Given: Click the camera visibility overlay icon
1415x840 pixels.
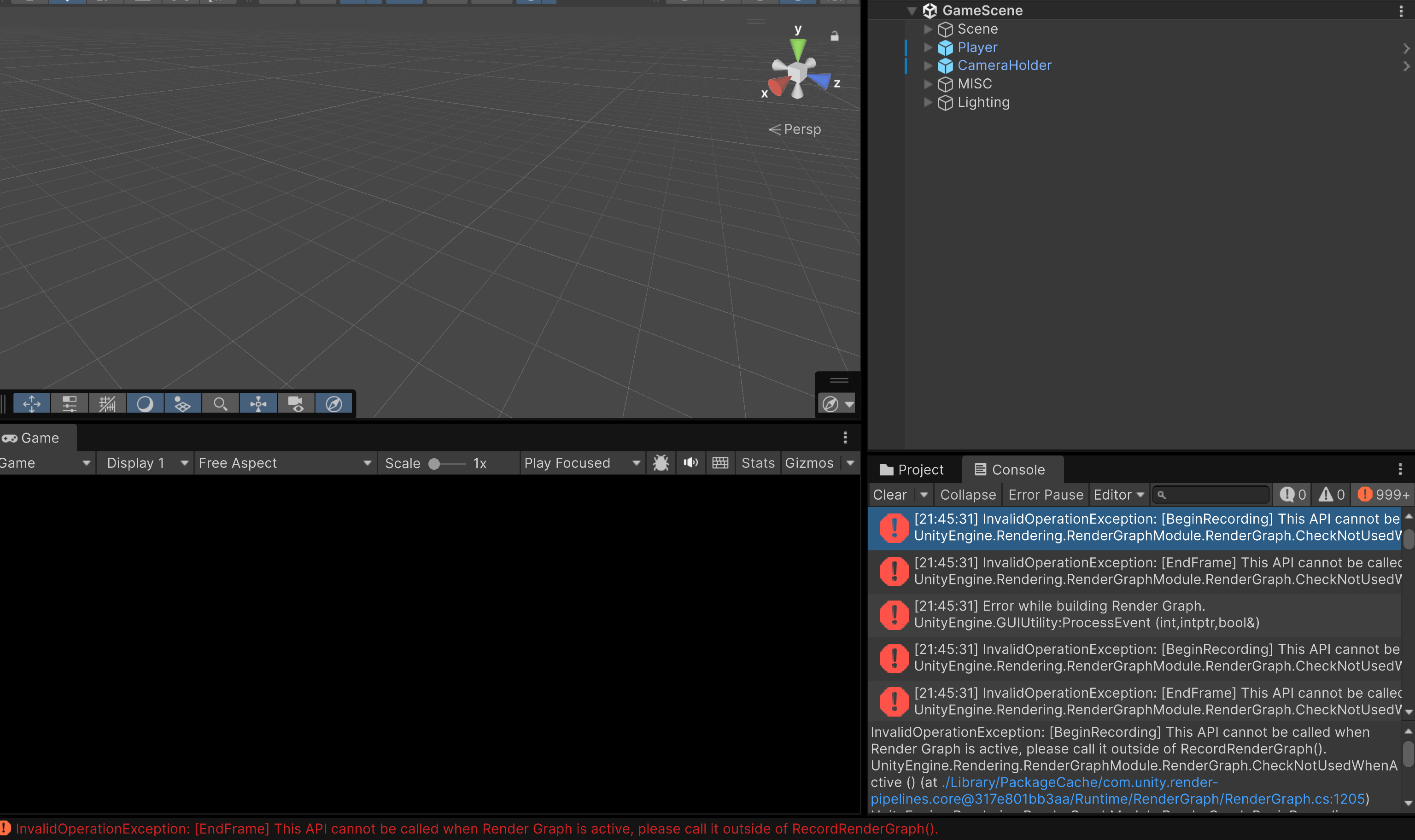Looking at the screenshot, I should tap(296, 404).
